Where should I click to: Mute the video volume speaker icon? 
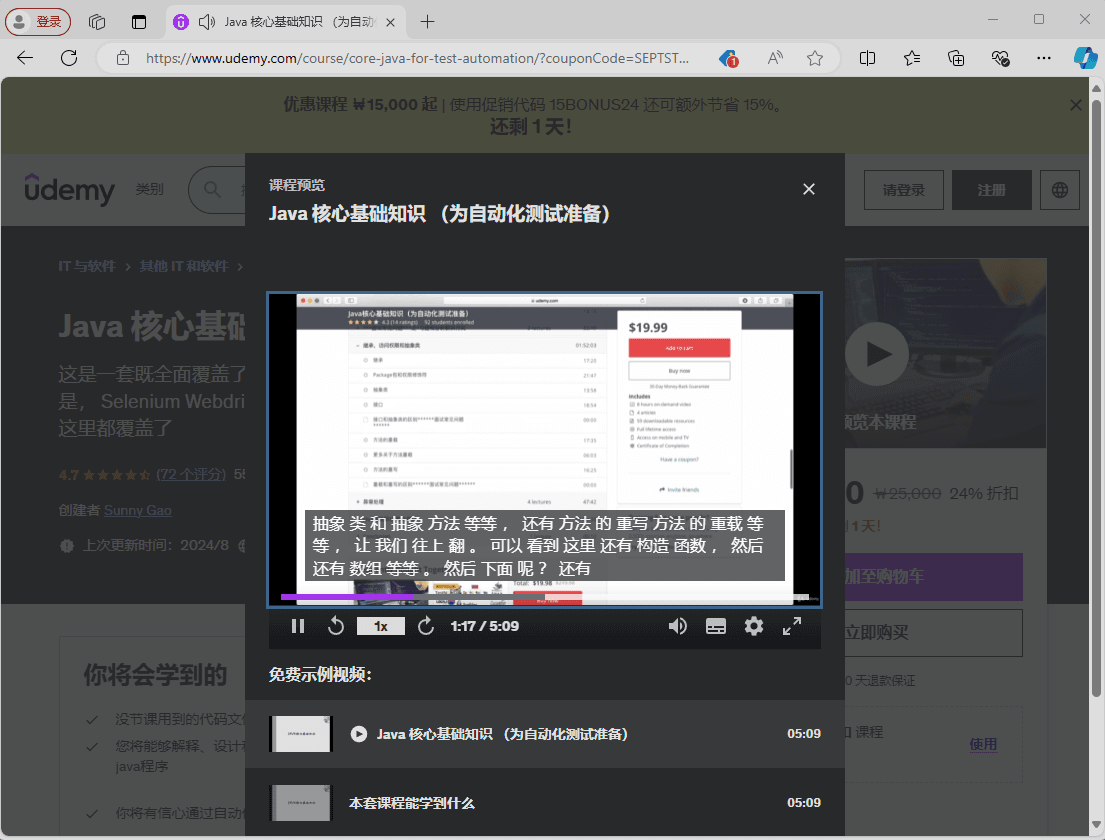tap(678, 625)
